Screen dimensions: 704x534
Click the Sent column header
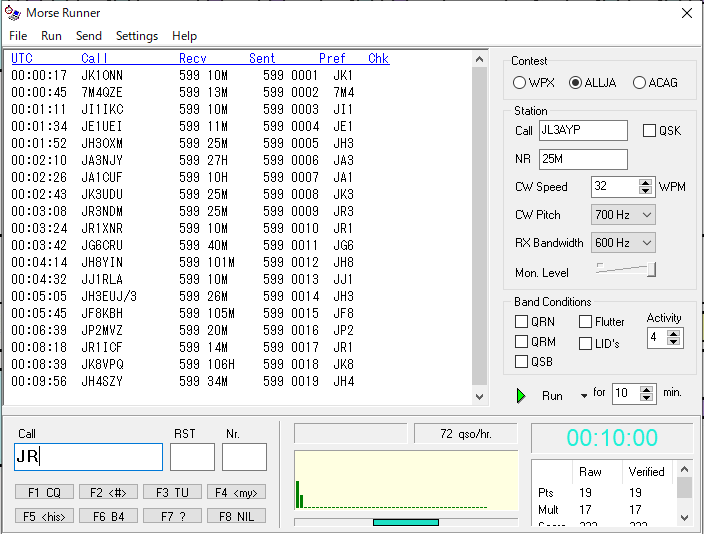262,58
